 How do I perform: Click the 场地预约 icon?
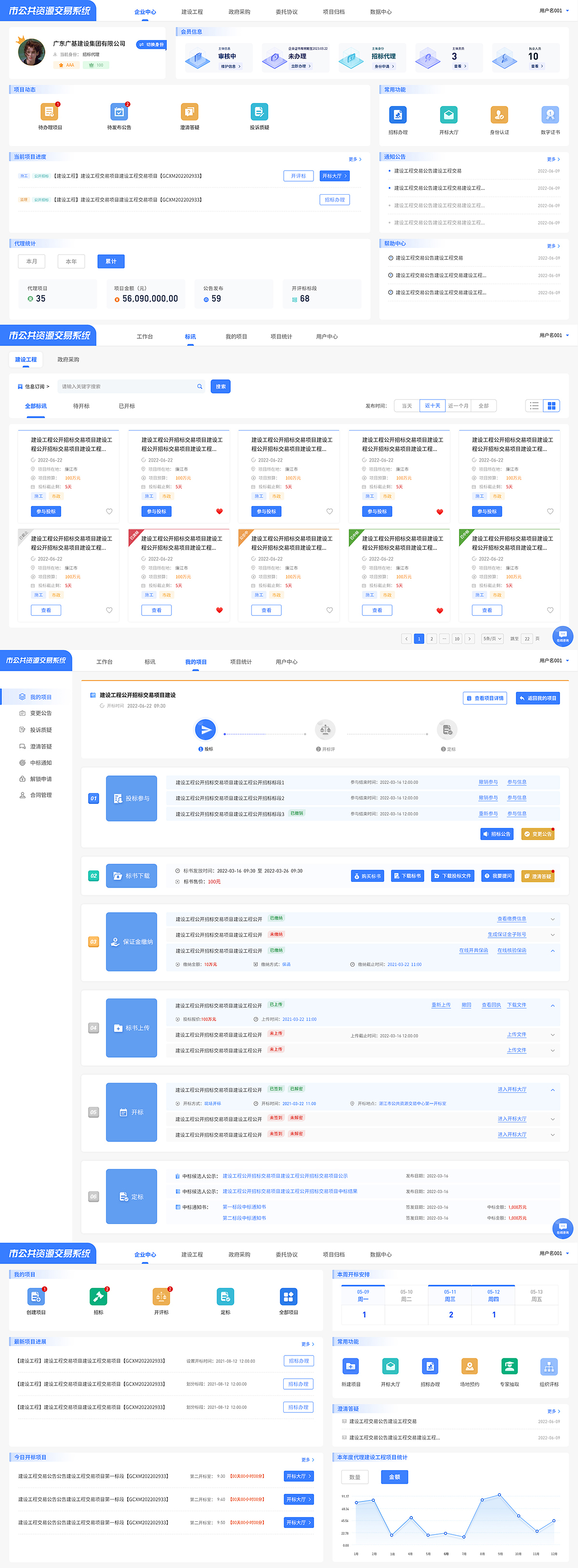tap(469, 1367)
